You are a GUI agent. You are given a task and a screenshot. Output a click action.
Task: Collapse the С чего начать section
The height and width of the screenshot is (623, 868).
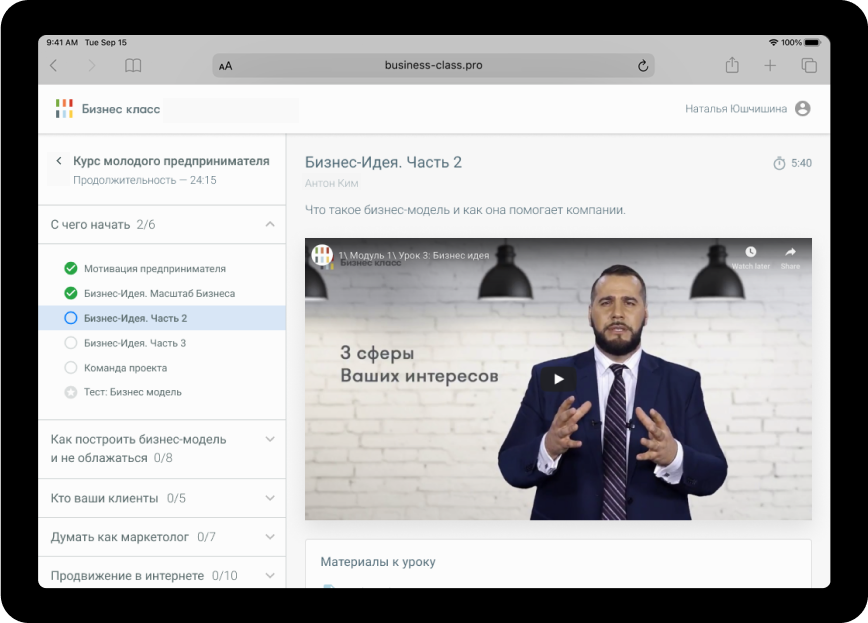pyautogui.click(x=270, y=225)
